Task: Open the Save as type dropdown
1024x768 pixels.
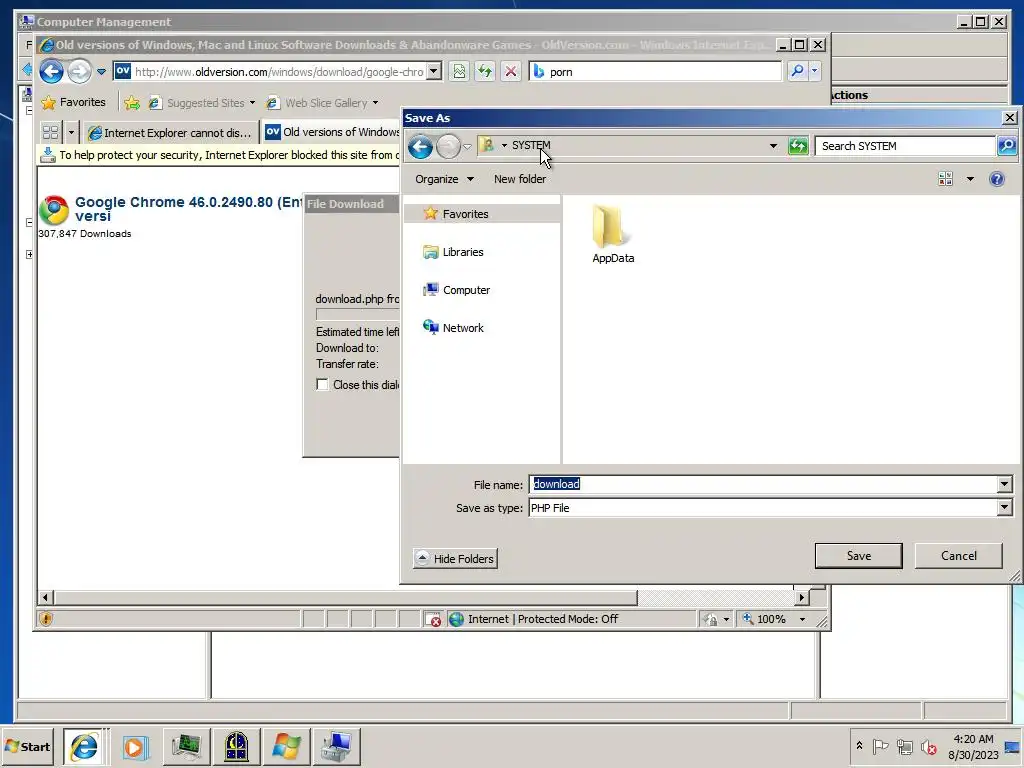Action: tap(1004, 507)
